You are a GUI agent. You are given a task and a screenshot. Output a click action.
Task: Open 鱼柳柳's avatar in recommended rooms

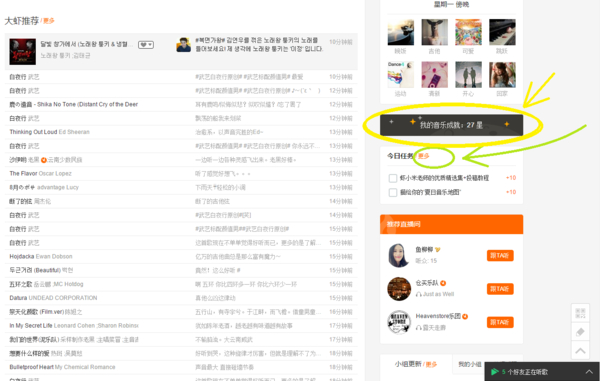click(x=399, y=256)
